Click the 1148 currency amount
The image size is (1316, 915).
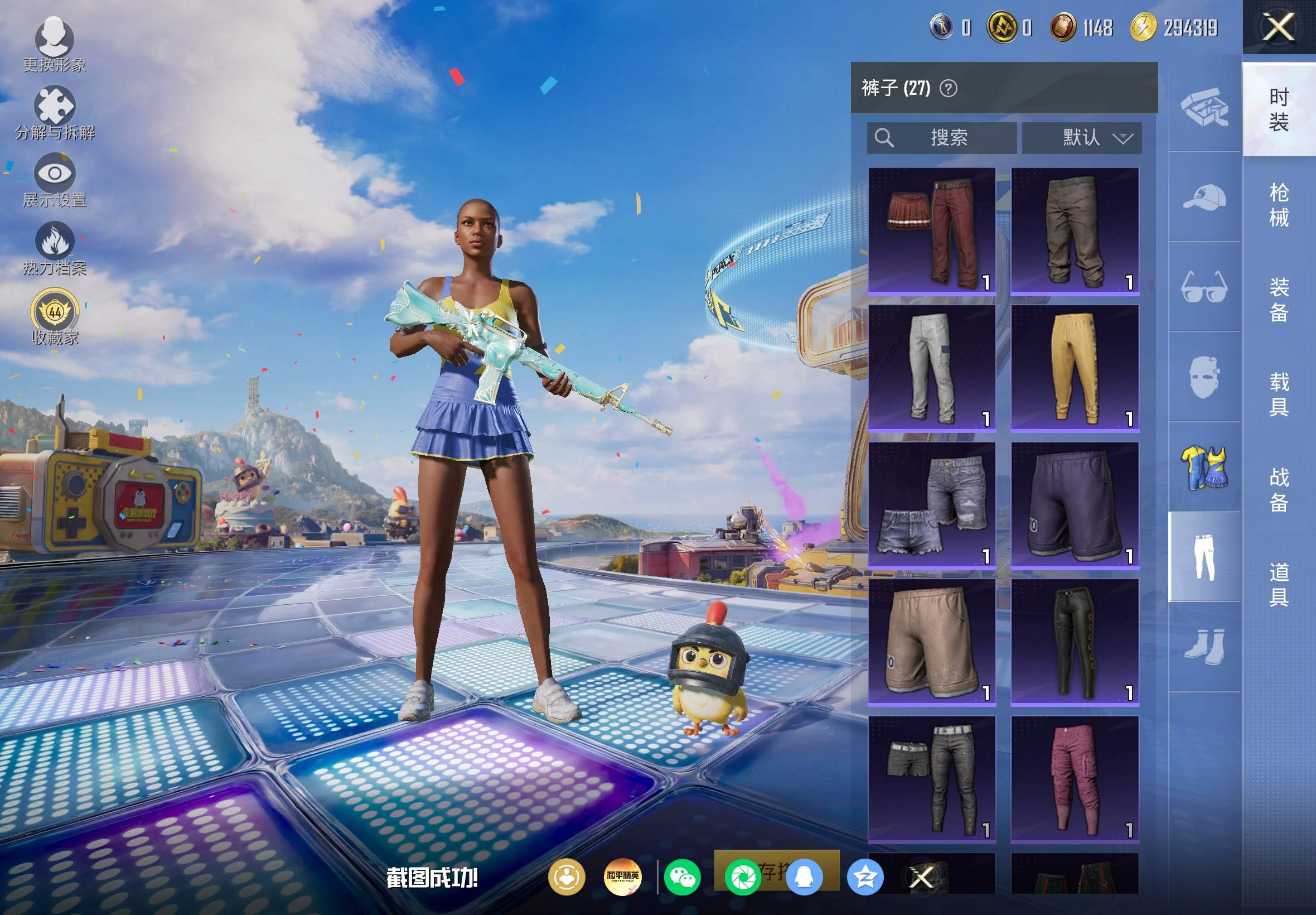coord(1098,27)
